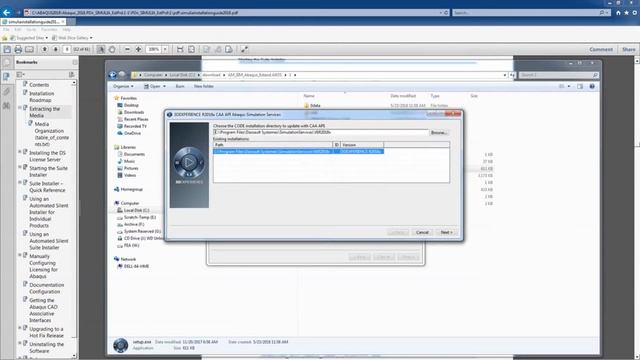Click Next in installer dialog
The image size is (640, 360).
(447, 232)
